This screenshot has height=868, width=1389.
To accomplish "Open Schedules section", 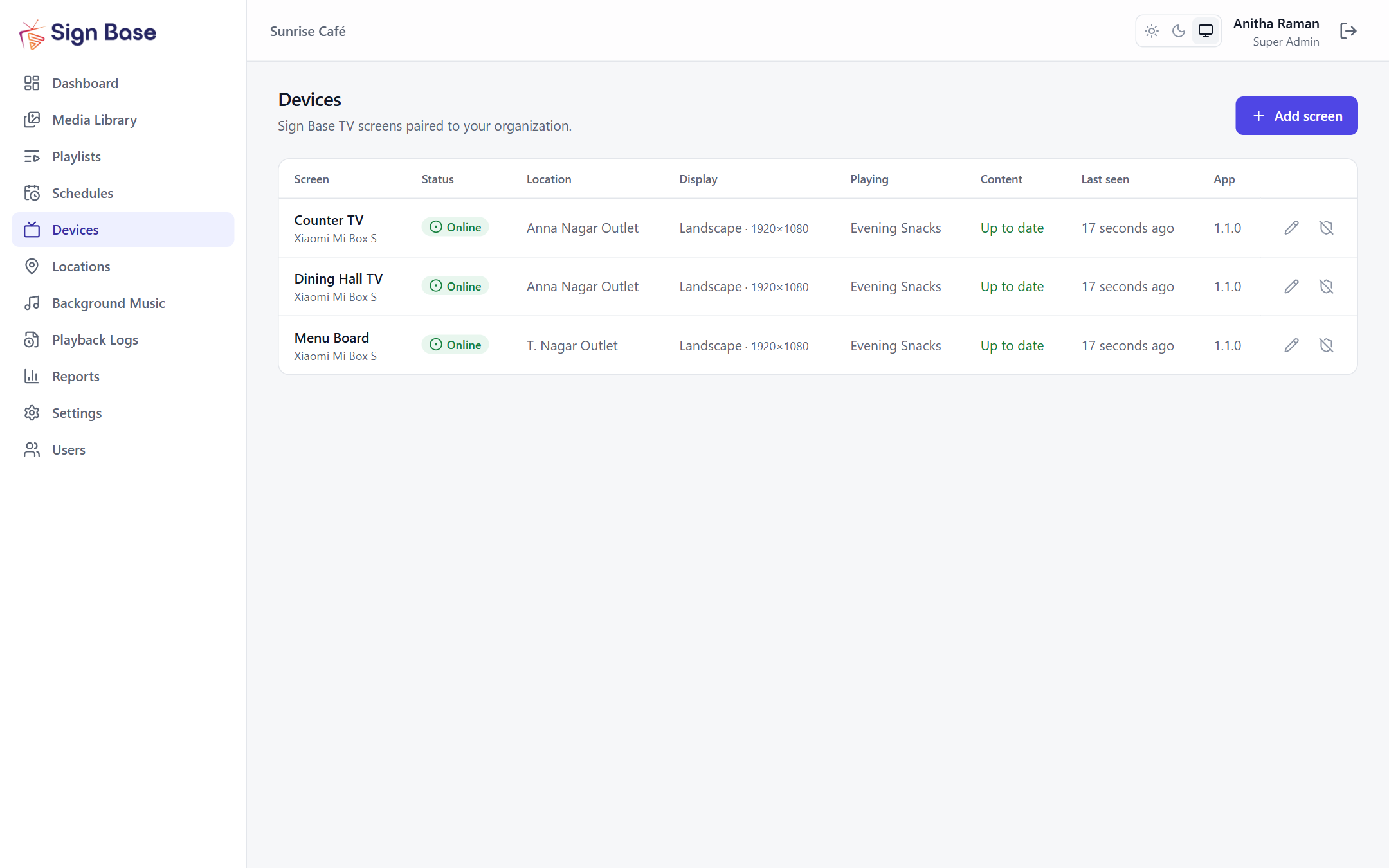I will pyautogui.click(x=123, y=193).
